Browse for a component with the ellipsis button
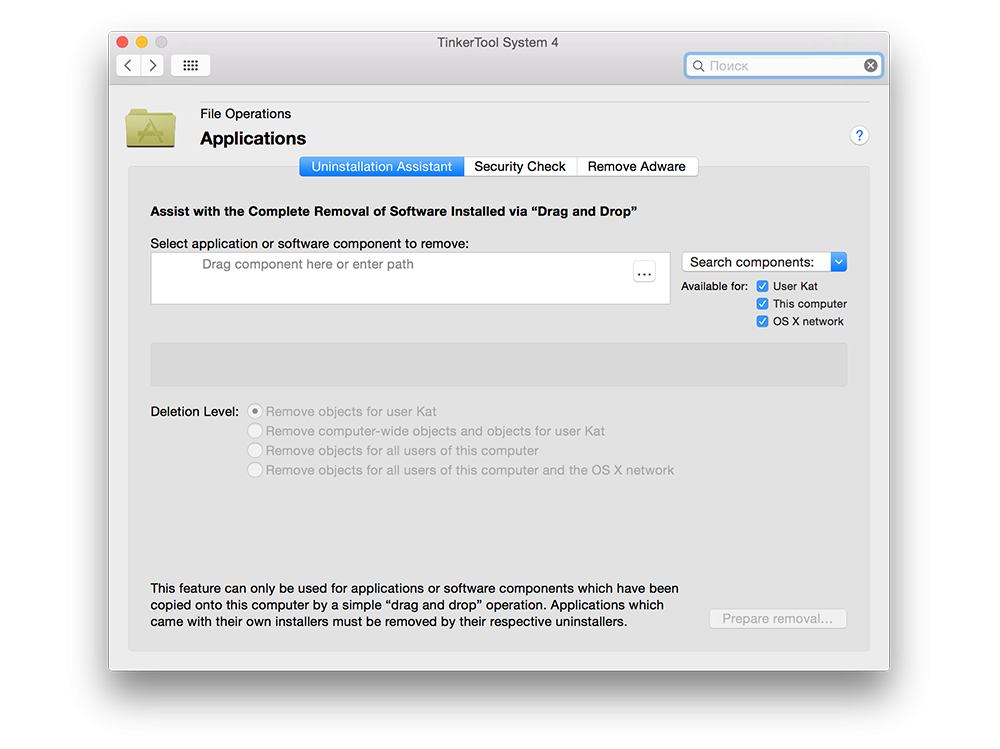1000x749 pixels. (644, 272)
